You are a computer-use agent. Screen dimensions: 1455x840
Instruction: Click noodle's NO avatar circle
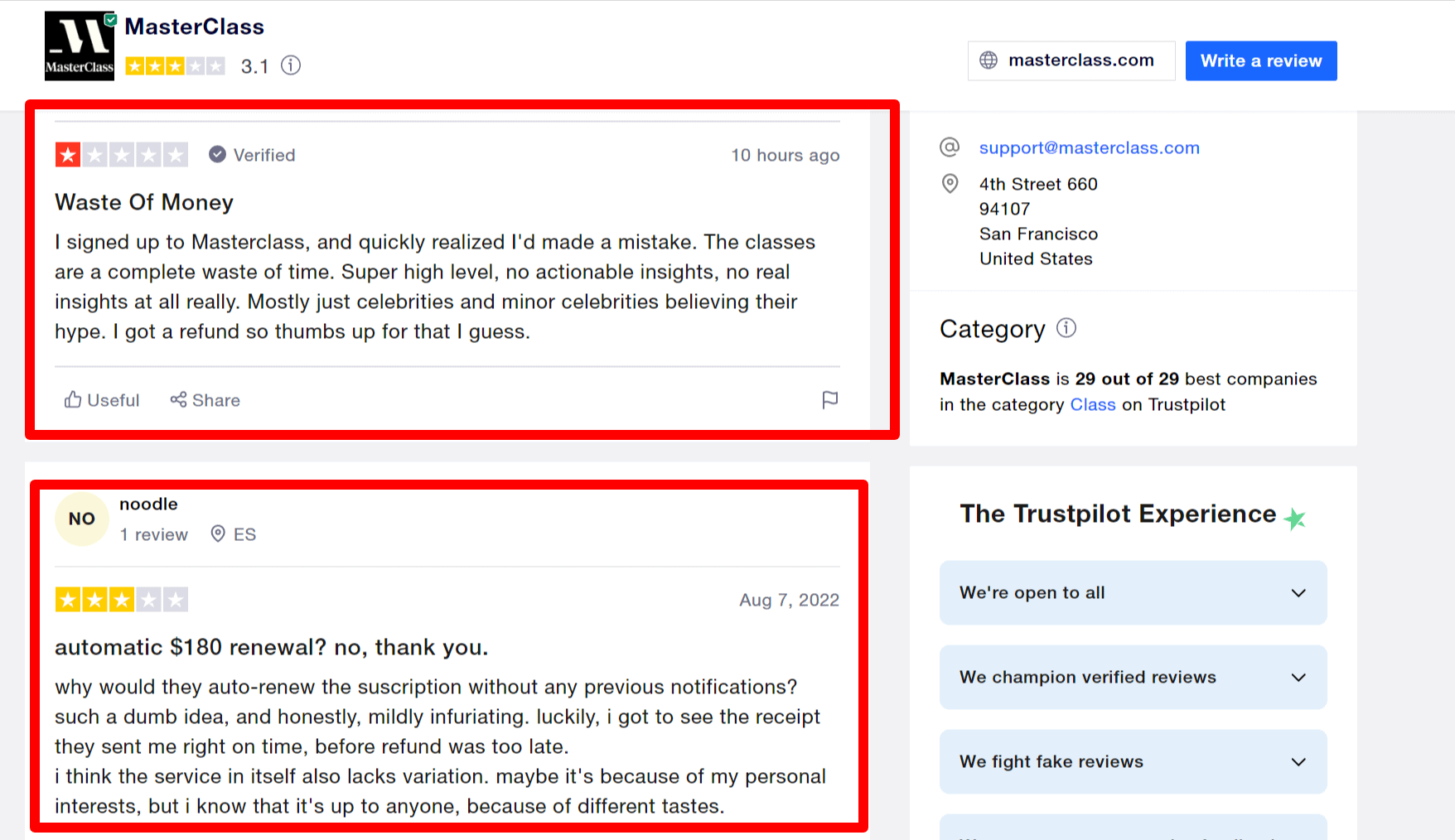pos(82,519)
